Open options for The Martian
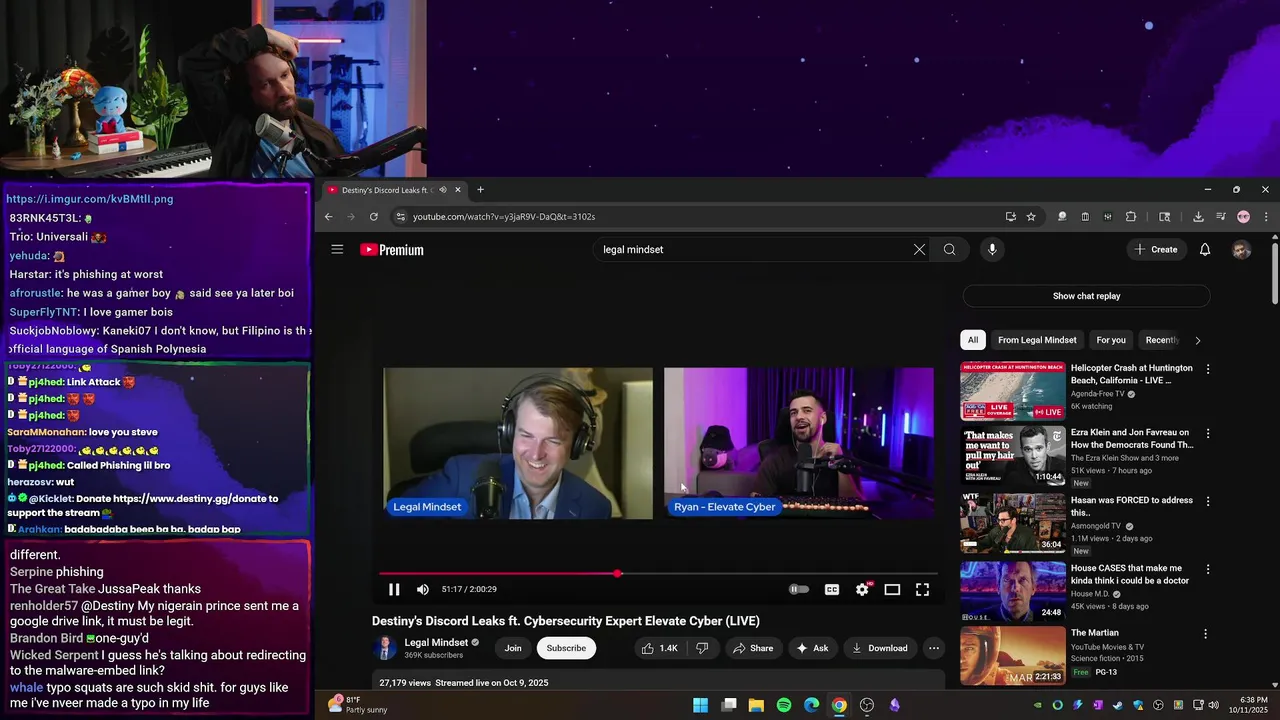Viewport: 1280px width, 720px height. 1205,634
